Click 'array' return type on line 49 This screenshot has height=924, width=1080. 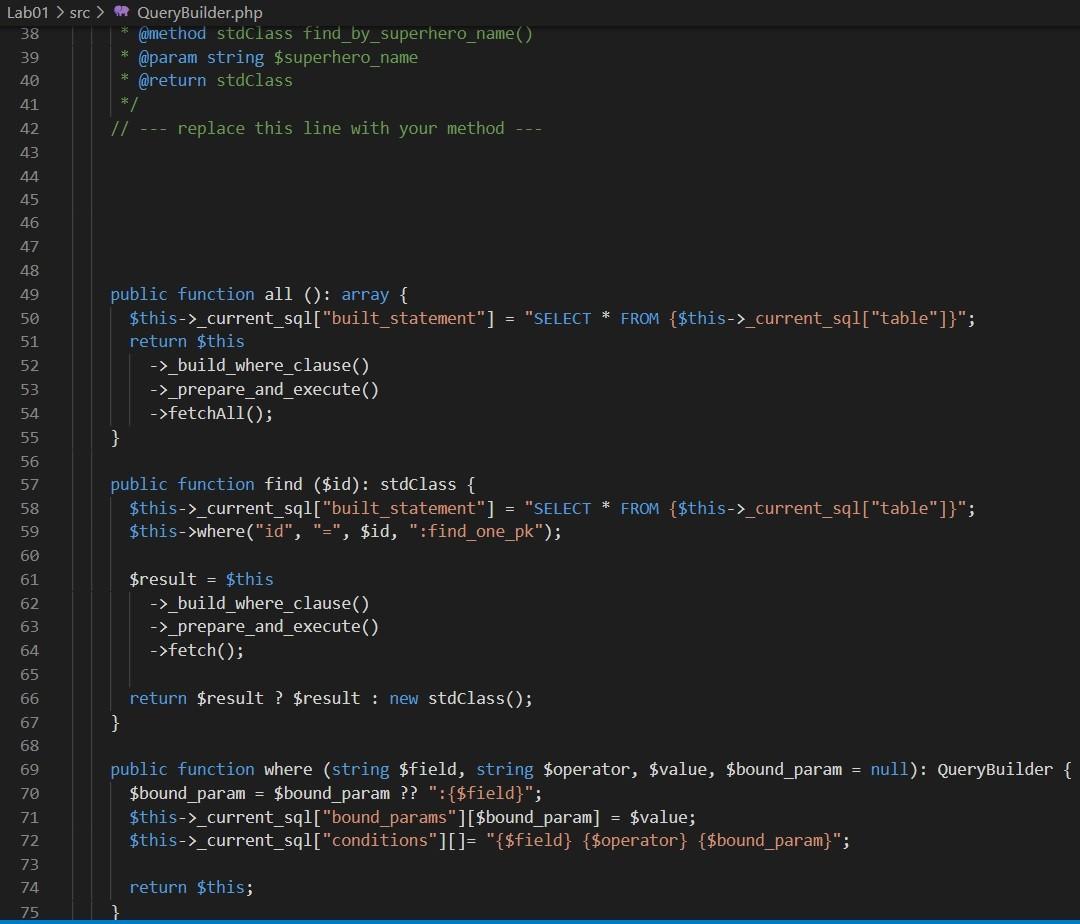(365, 295)
